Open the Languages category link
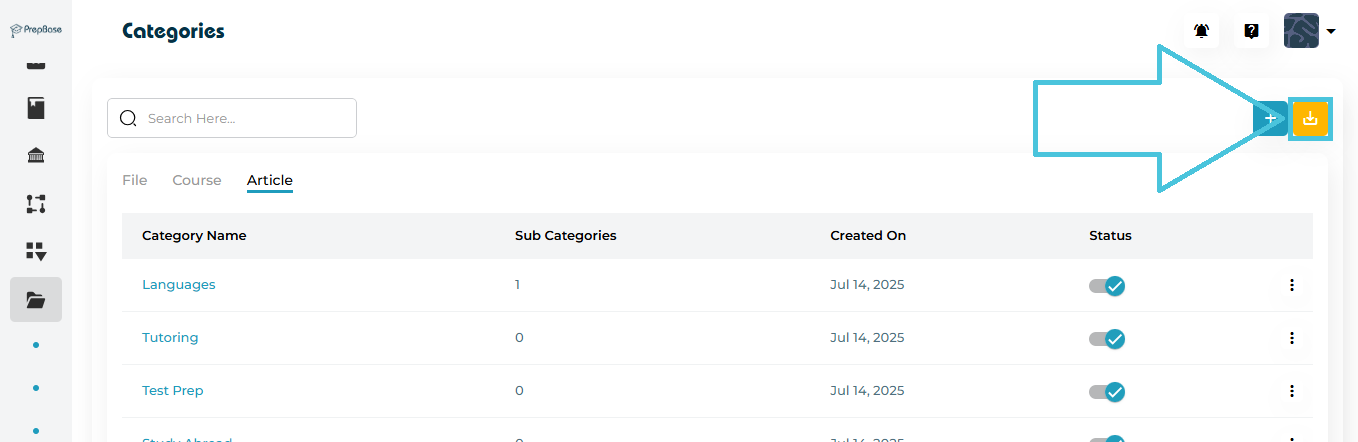The width and height of the screenshot is (1358, 442). [178, 285]
